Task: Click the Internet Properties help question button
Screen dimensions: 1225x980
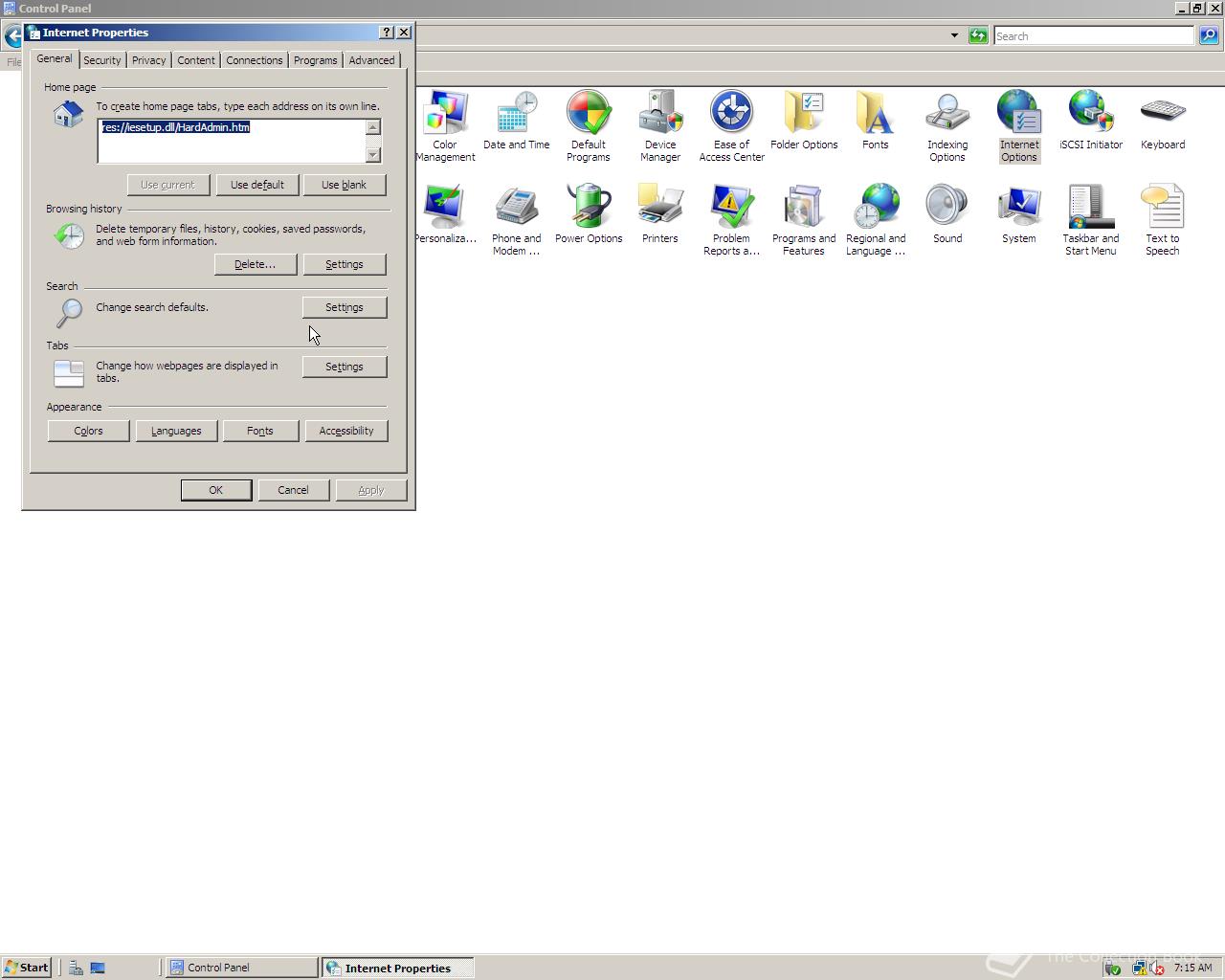Action: tap(387, 32)
